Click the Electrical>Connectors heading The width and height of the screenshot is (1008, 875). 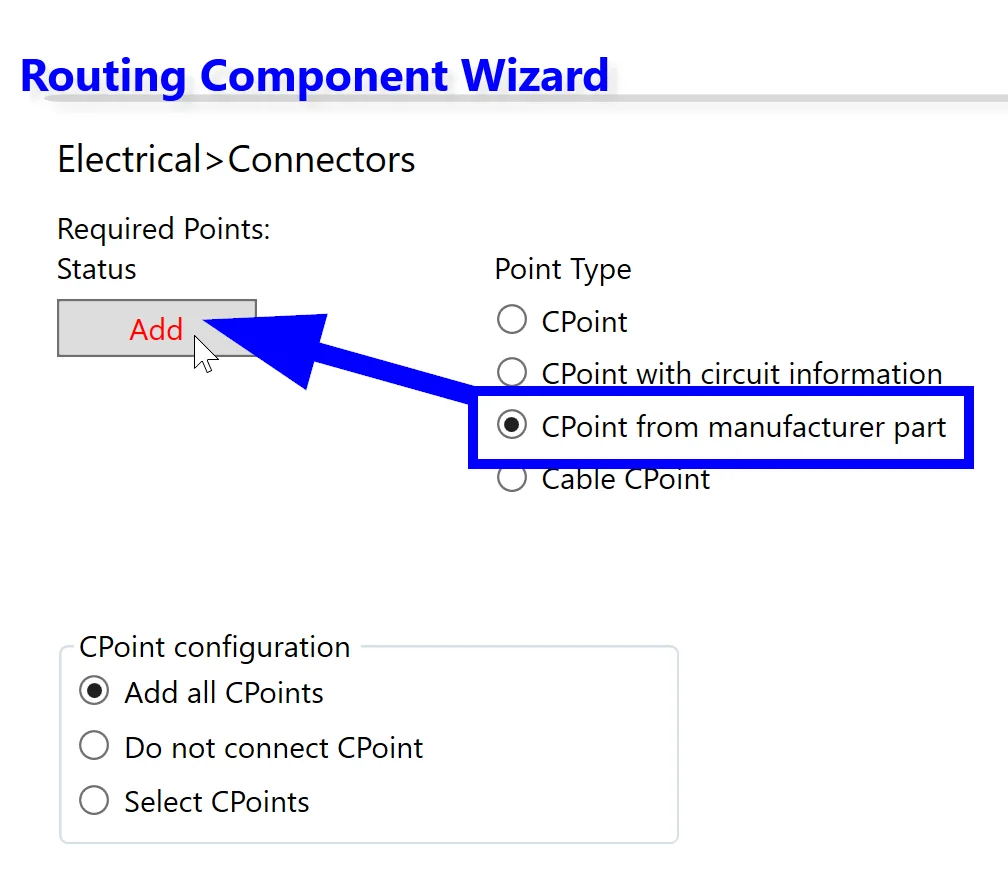click(x=236, y=160)
